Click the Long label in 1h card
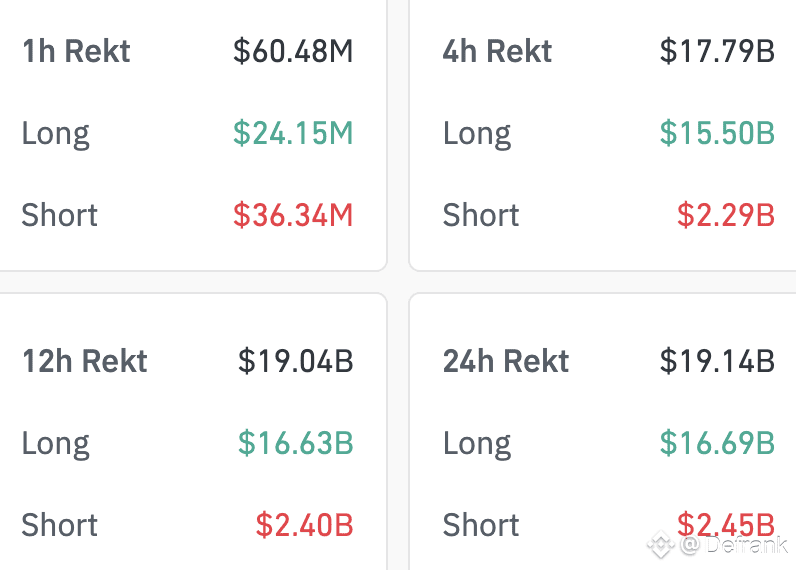The image size is (796, 570). [55, 135]
